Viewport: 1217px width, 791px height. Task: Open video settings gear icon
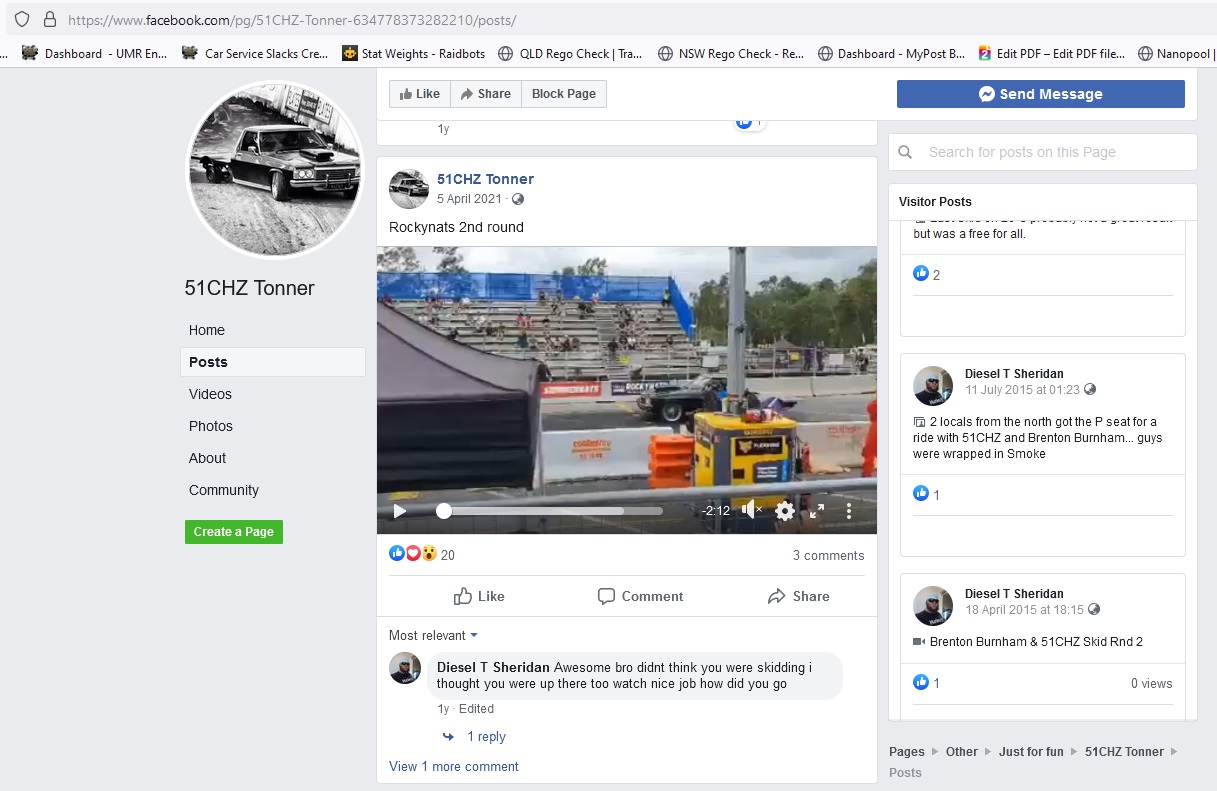tap(785, 511)
